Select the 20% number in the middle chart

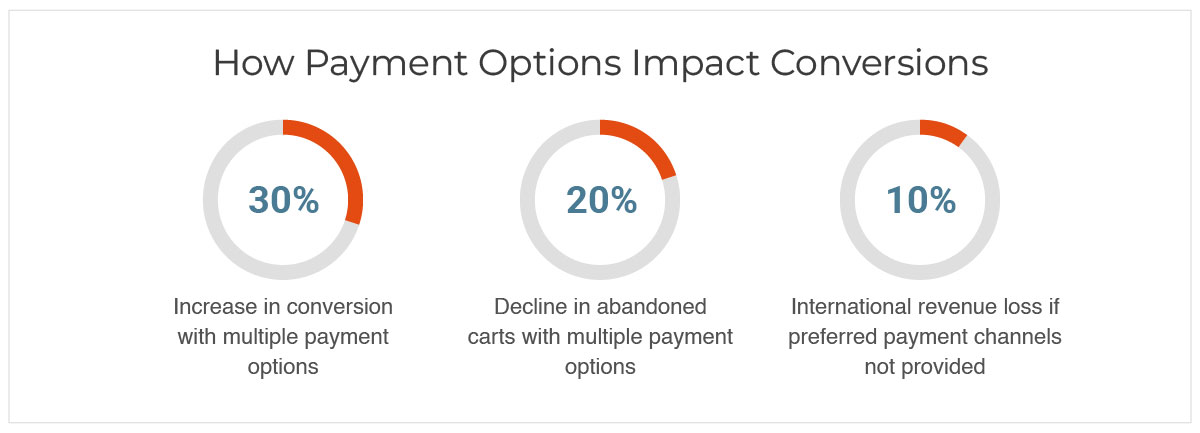[601, 200]
